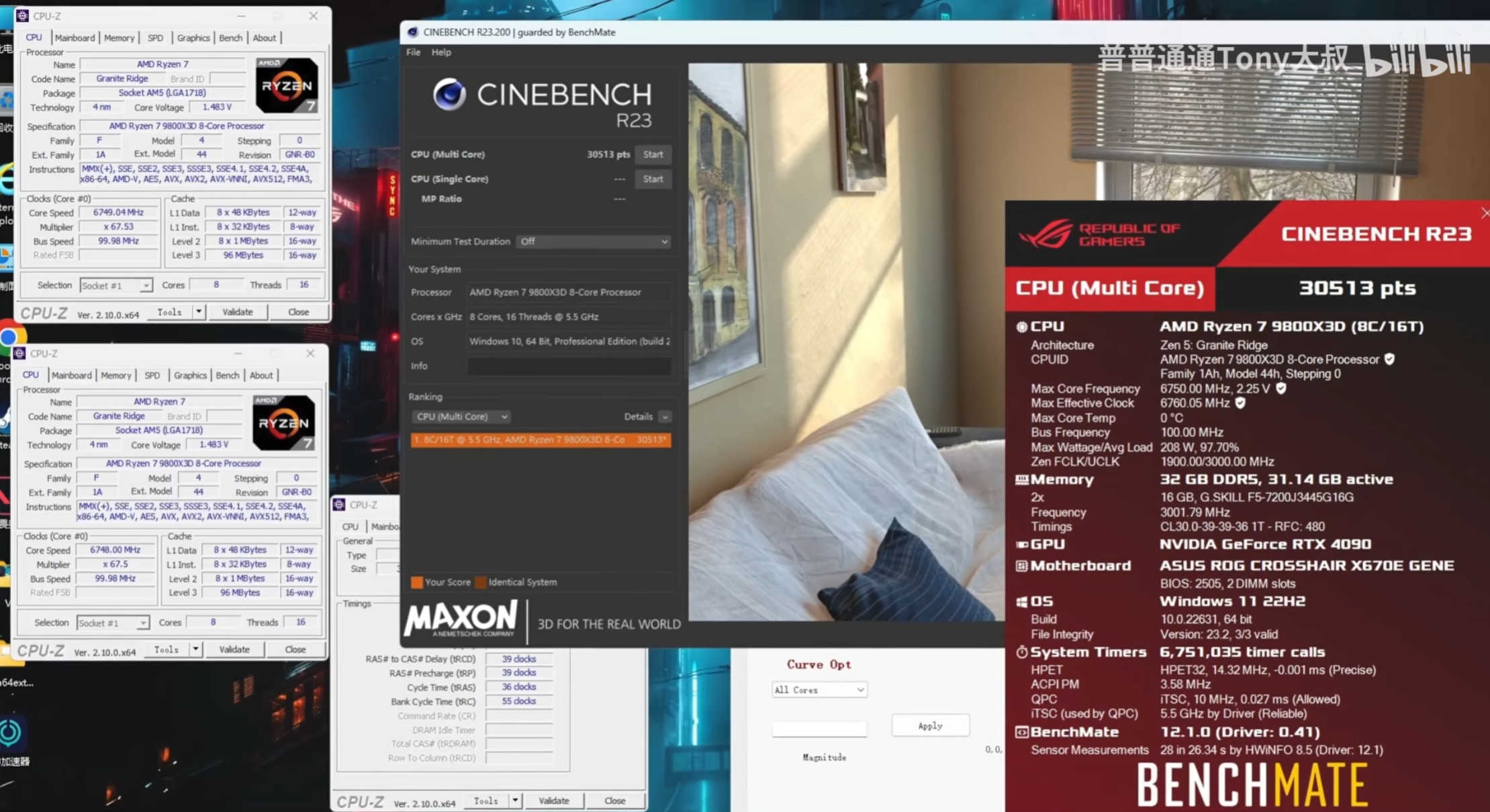Open SPD tab in top CPU-Z window
The image size is (1490, 812).
(x=155, y=38)
